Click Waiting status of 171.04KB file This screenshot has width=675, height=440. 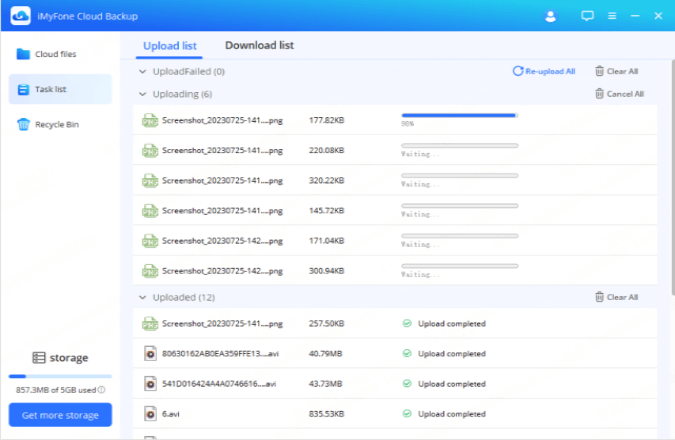(x=420, y=245)
